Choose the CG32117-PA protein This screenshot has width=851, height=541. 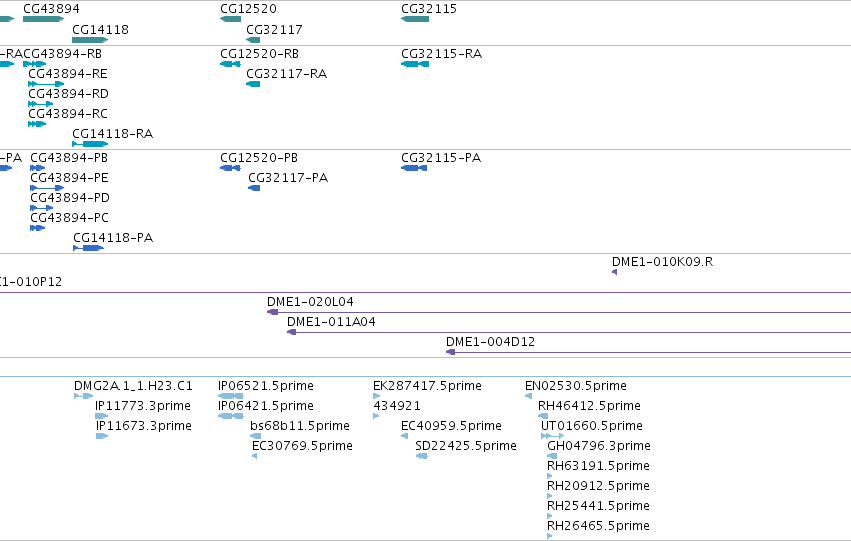pos(288,177)
